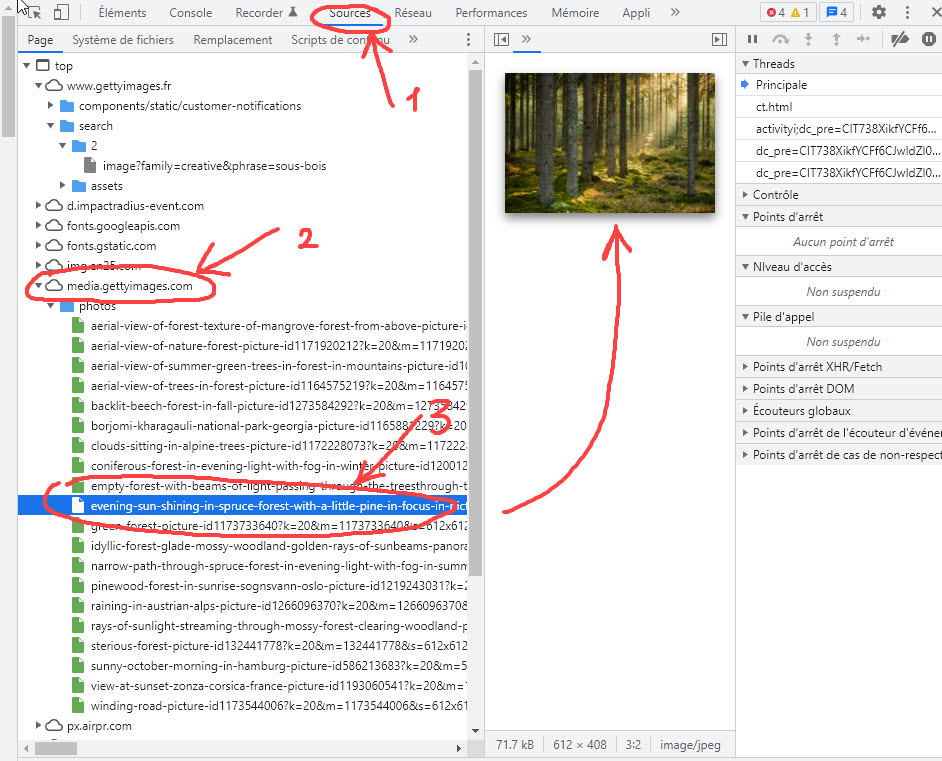The width and height of the screenshot is (942, 761).
Task: Expand the assets folder
Action: tap(62, 186)
